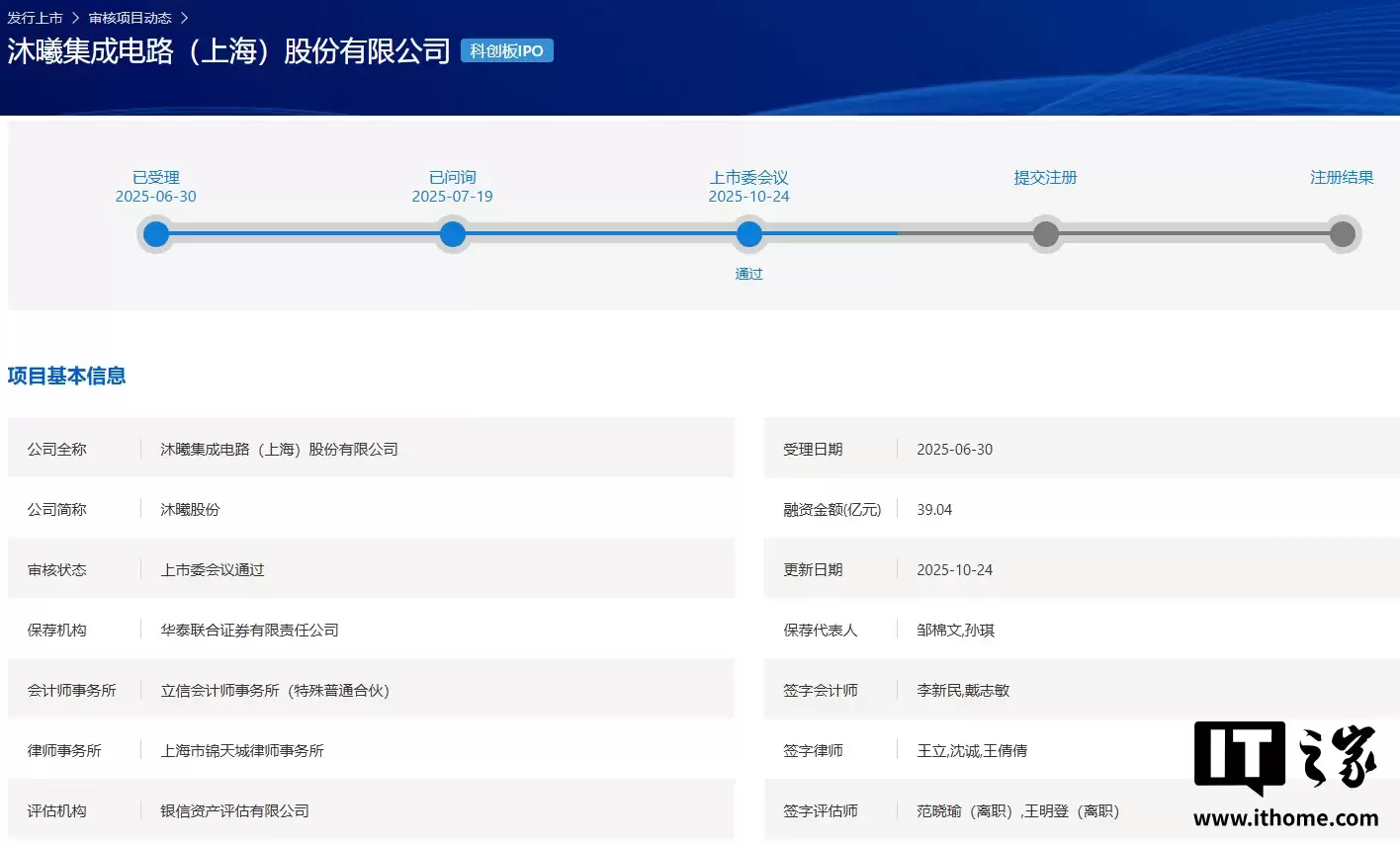
Task: Click the 科创板IPO badge
Action: click(x=507, y=50)
